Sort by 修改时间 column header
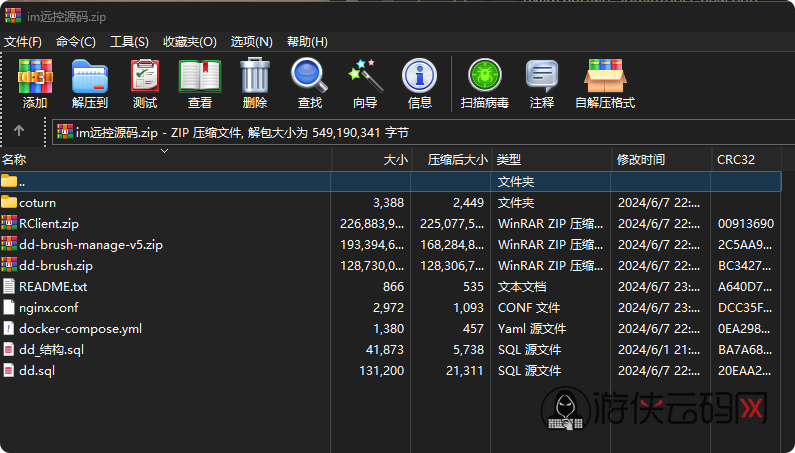 [x=641, y=160]
